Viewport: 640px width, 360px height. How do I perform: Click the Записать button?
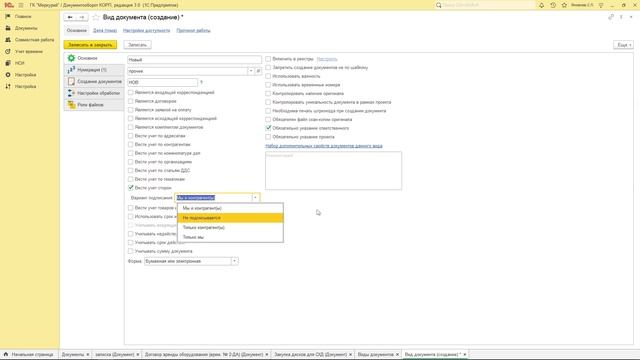[138, 45]
